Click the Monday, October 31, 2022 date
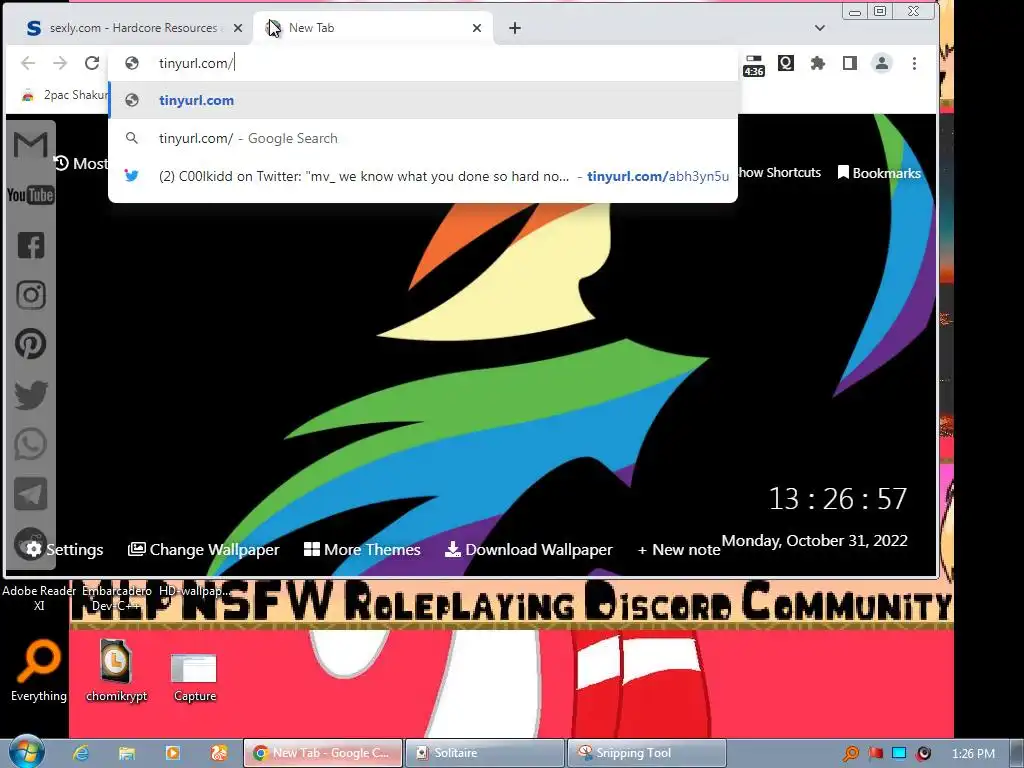 (x=814, y=541)
